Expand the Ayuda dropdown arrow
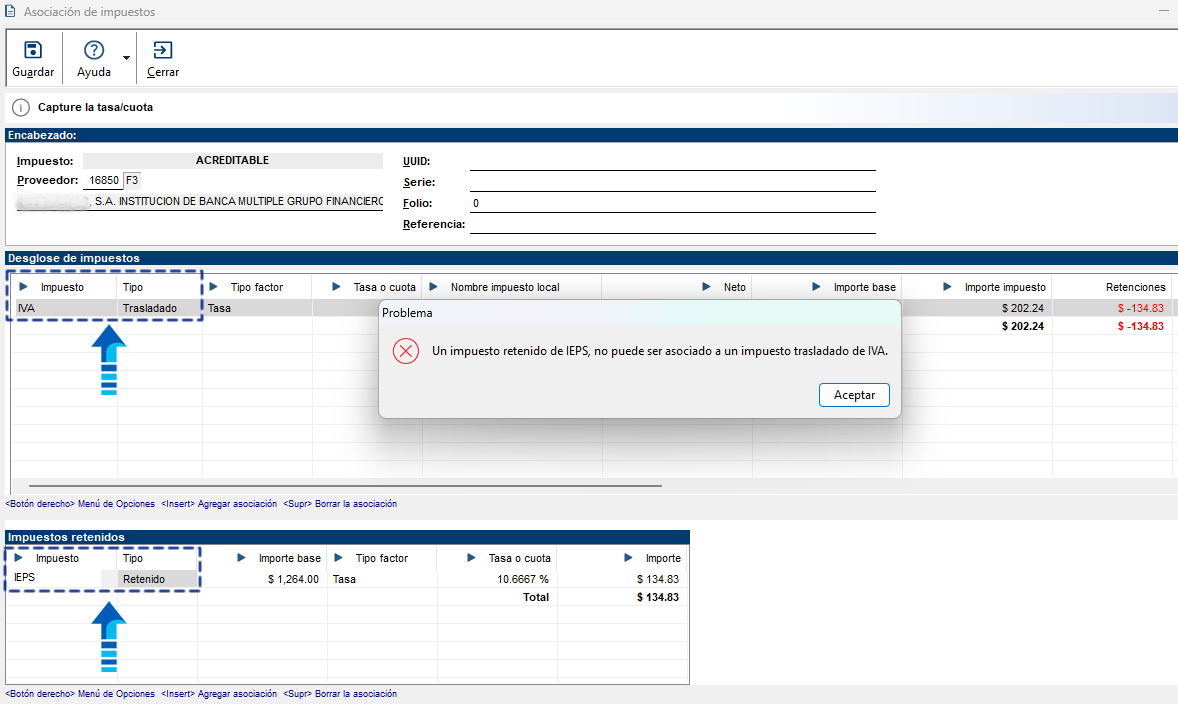The image size is (1178, 704). (126, 58)
